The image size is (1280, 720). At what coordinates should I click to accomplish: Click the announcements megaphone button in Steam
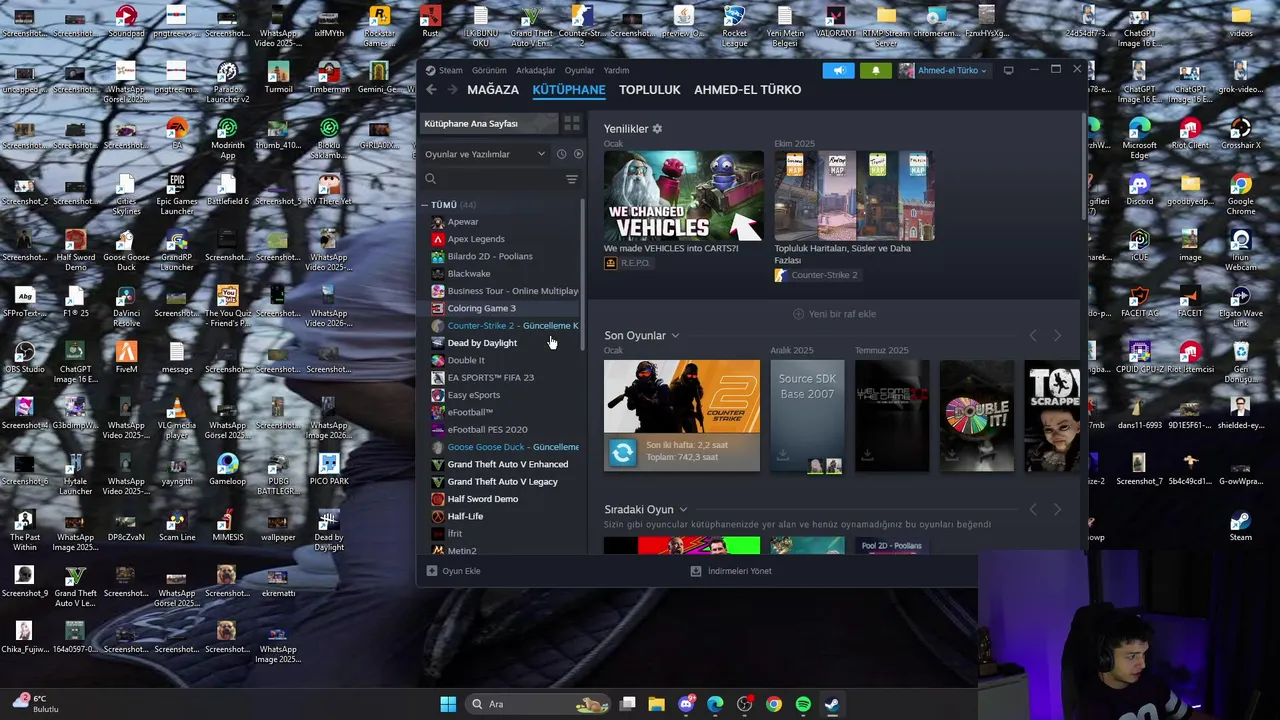tap(839, 70)
